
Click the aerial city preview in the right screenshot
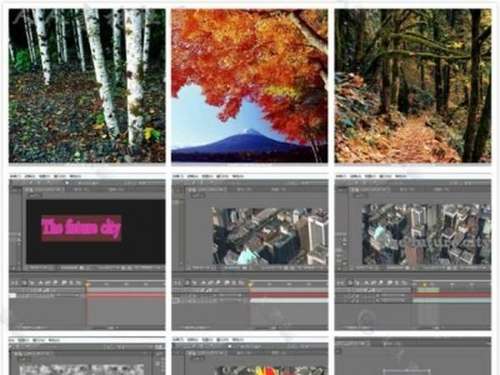point(426,234)
